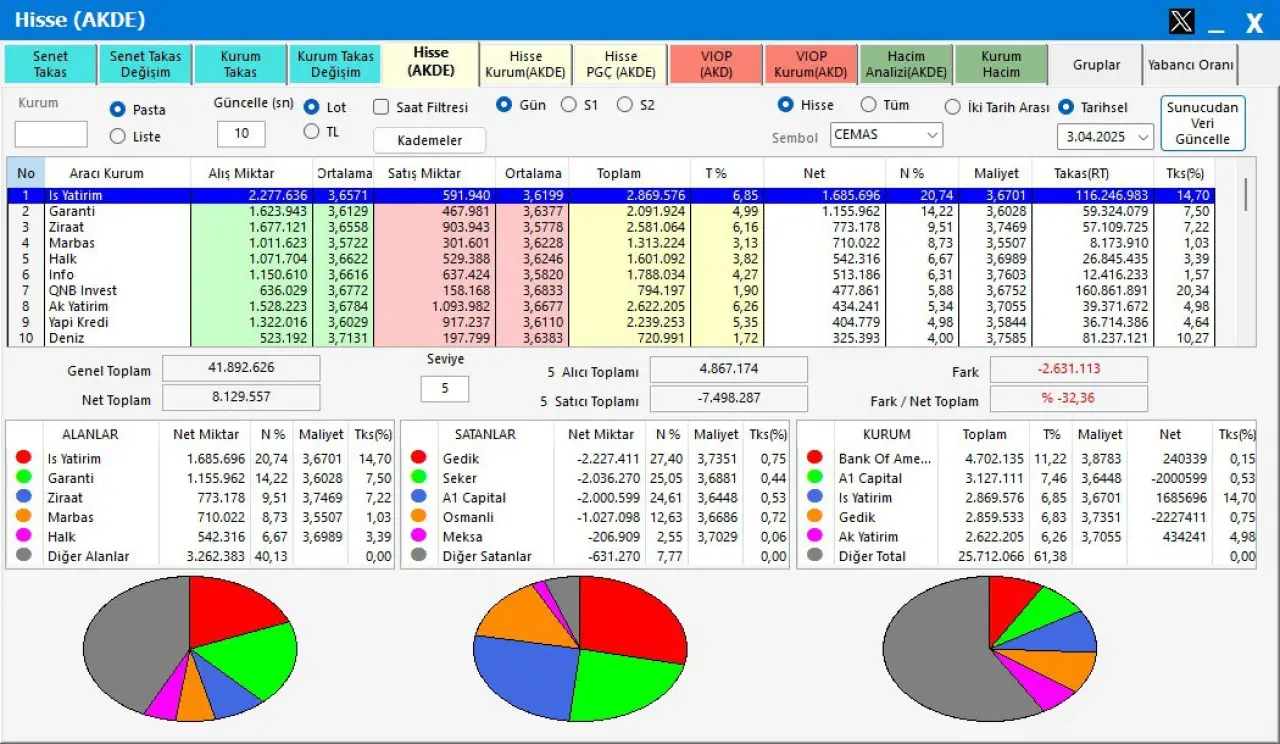
Task: Select the TL radio button
Action: coord(311,132)
